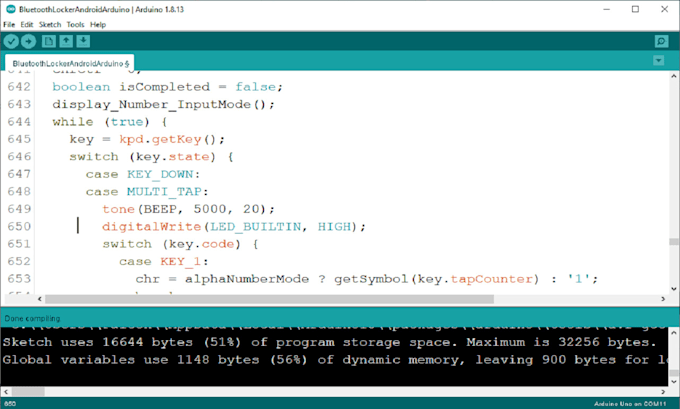Click the 'Done compiling' status message
The width and height of the screenshot is (680, 409).
[x=32, y=318]
